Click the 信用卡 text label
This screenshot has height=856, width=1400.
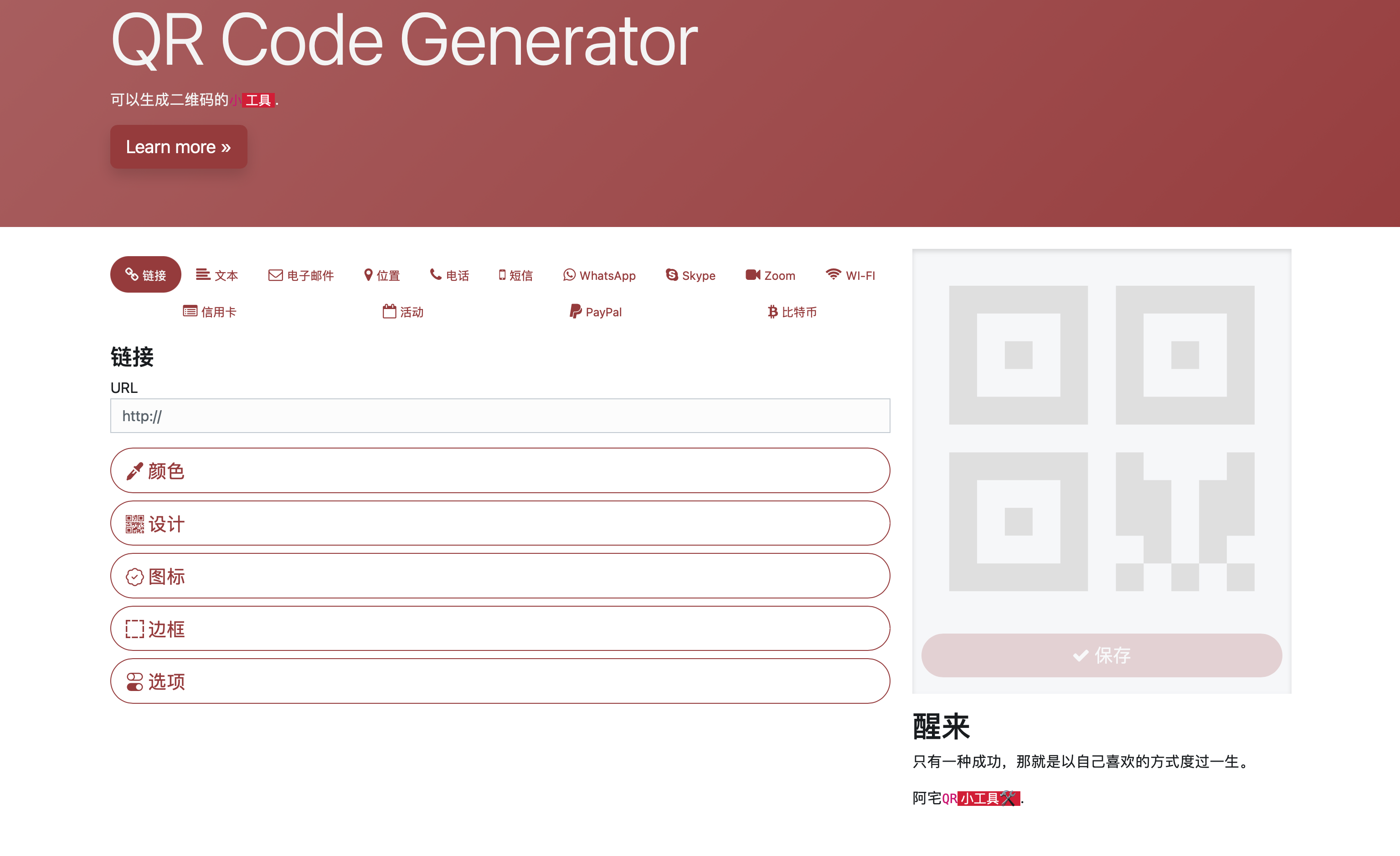pos(219,312)
